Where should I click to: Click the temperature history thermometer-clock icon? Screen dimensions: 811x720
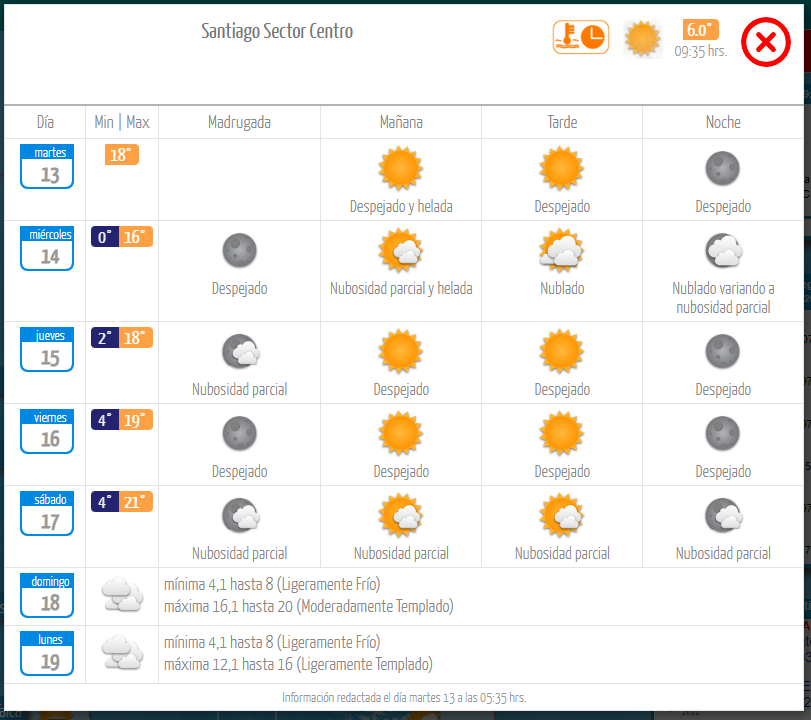click(x=580, y=37)
